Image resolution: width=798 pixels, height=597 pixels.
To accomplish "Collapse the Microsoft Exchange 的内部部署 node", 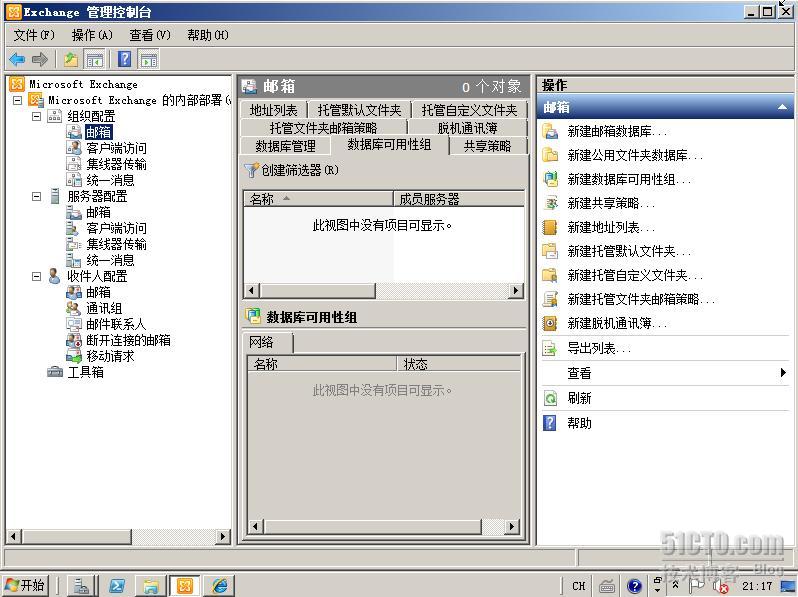I will [17, 100].
